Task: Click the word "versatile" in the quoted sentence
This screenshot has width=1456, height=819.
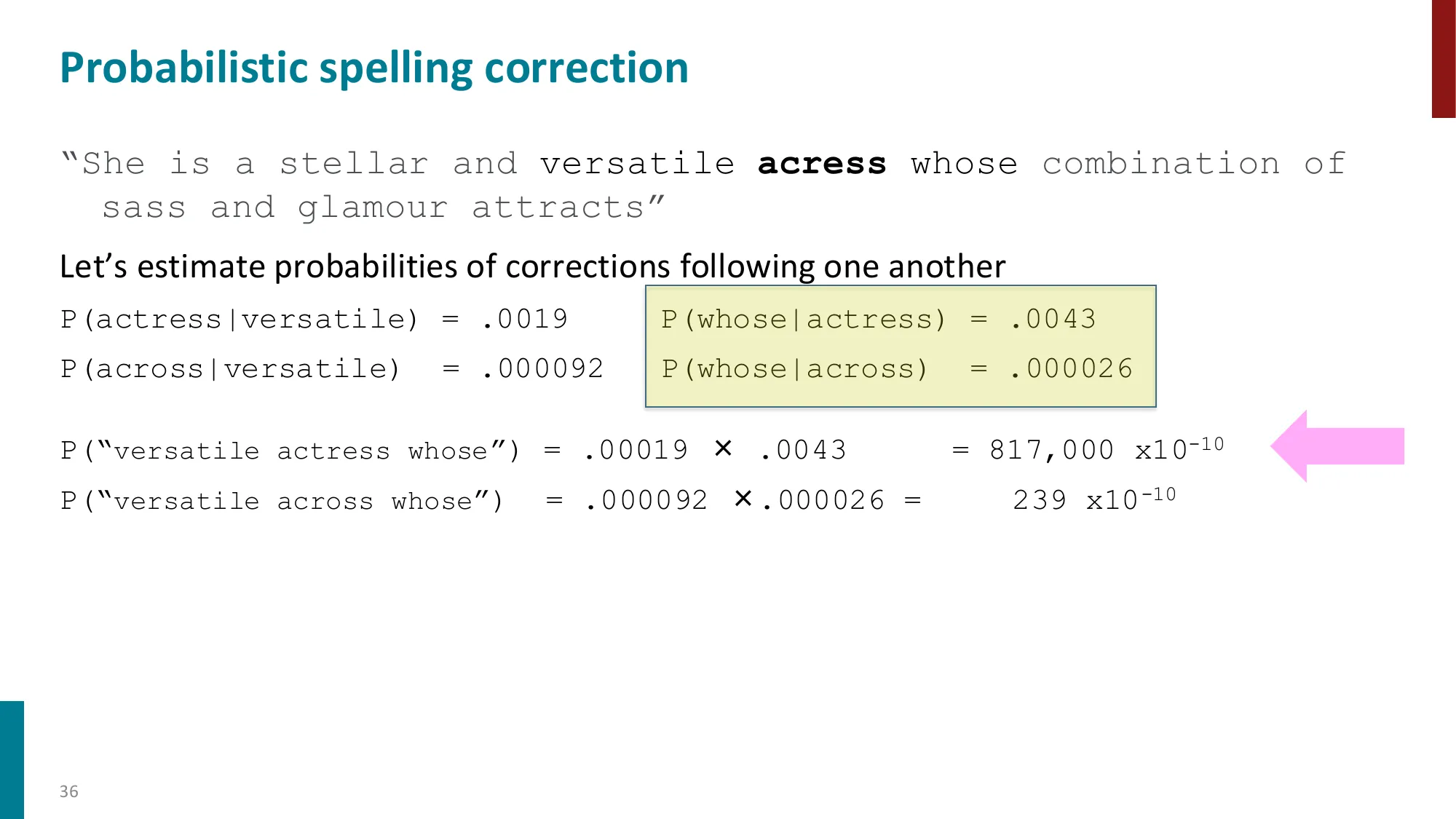Action: click(637, 165)
